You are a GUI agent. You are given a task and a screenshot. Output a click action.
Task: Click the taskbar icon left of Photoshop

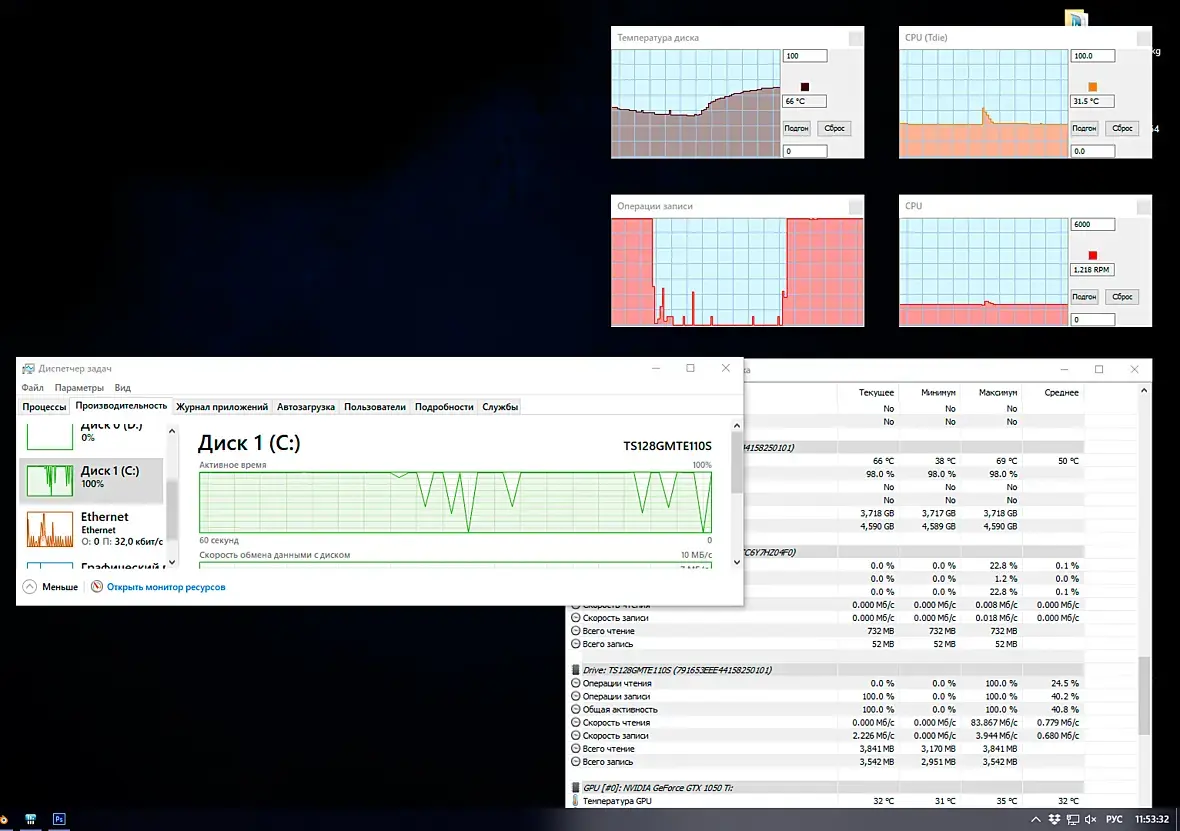[x=31, y=819]
